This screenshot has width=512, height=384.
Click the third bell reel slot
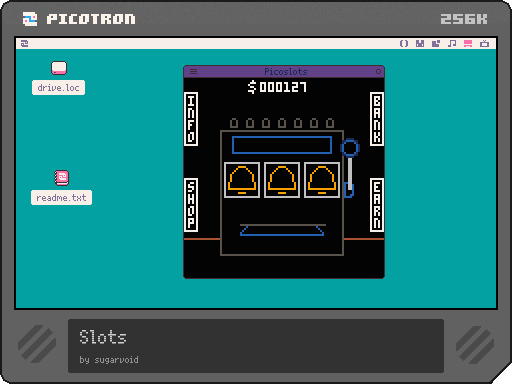click(x=322, y=180)
